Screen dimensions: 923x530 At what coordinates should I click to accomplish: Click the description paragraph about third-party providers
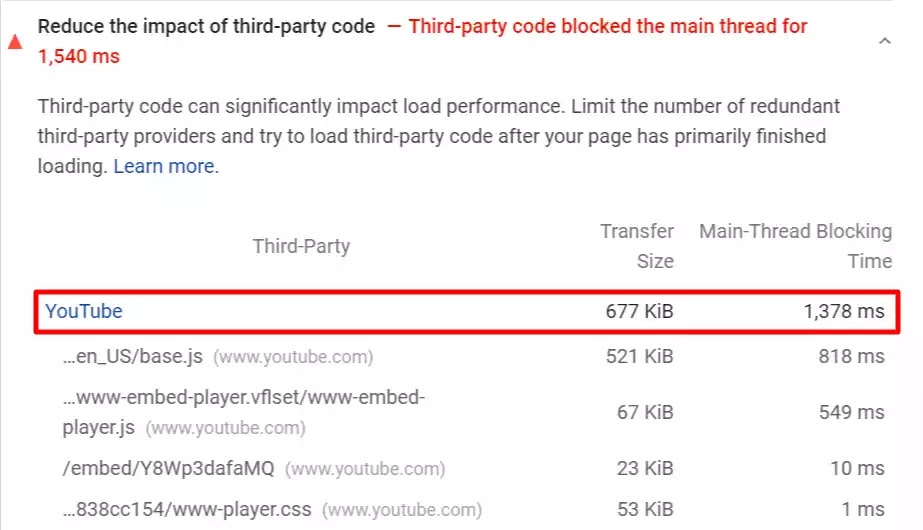pos(439,136)
